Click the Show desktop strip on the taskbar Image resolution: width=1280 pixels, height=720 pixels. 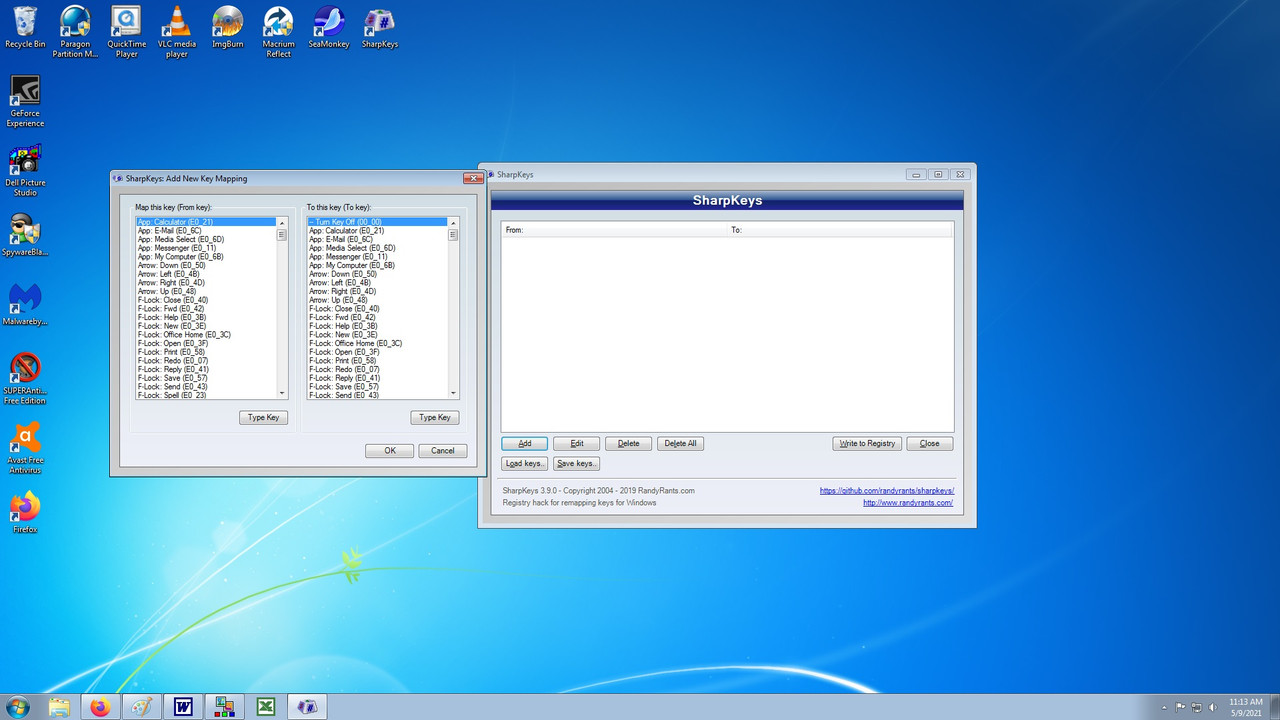pos(1275,707)
